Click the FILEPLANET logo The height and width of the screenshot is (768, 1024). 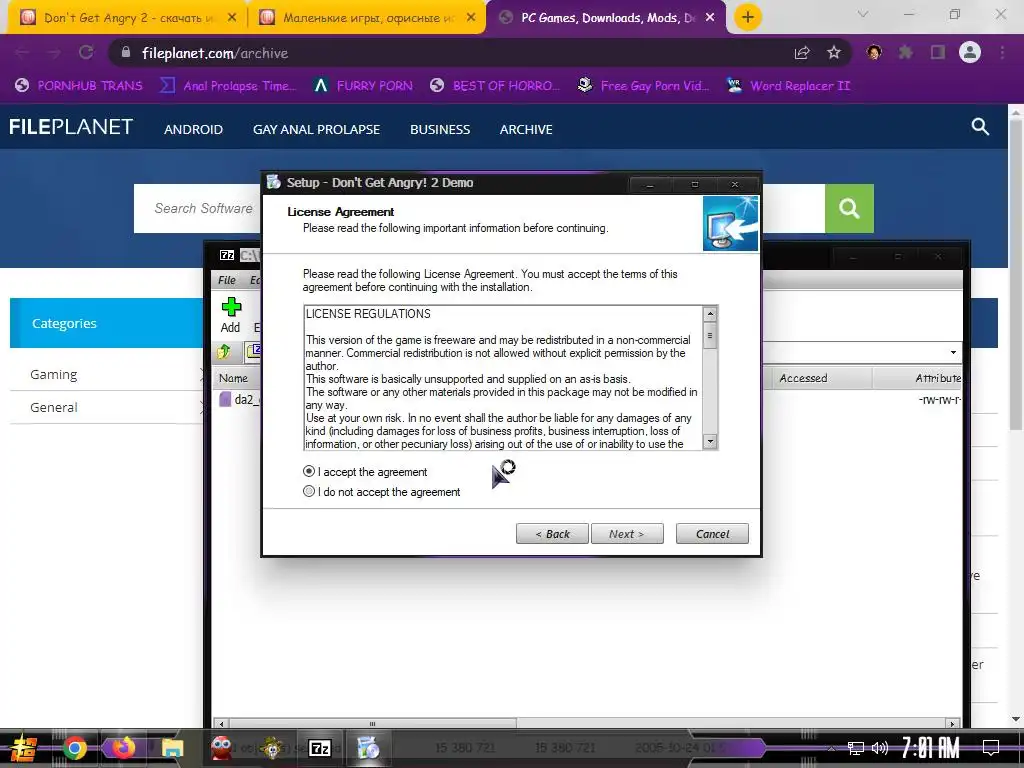[71, 127]
